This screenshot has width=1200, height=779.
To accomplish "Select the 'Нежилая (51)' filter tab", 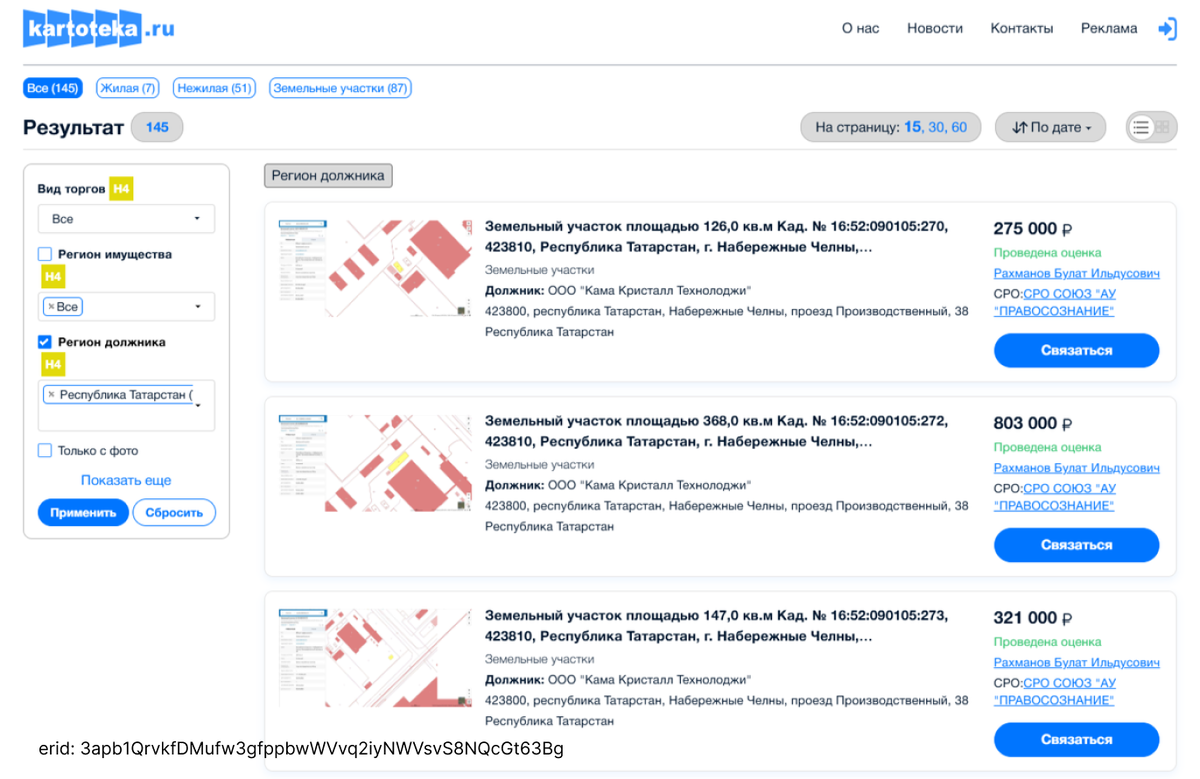I will tap(214, 88).
